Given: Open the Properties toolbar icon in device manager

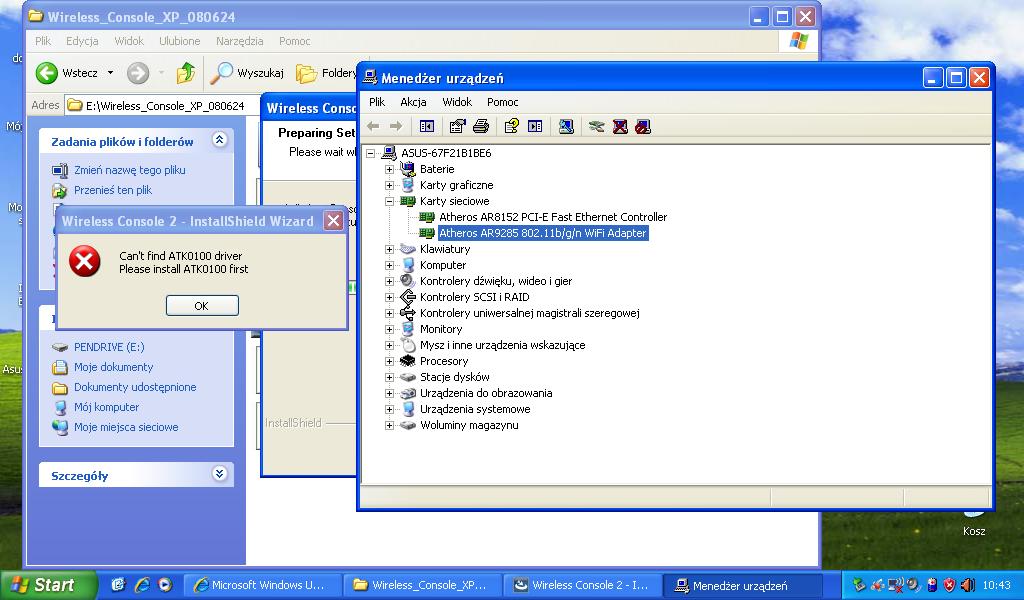Looking at the screenshot, I should [x=458, y=127].
